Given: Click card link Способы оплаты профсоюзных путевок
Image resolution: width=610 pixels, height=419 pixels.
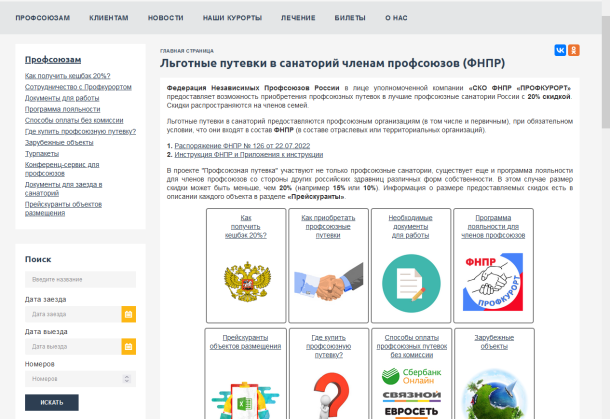Looking at the screenshot, I should pyautogui.click(x=412, y=346).
